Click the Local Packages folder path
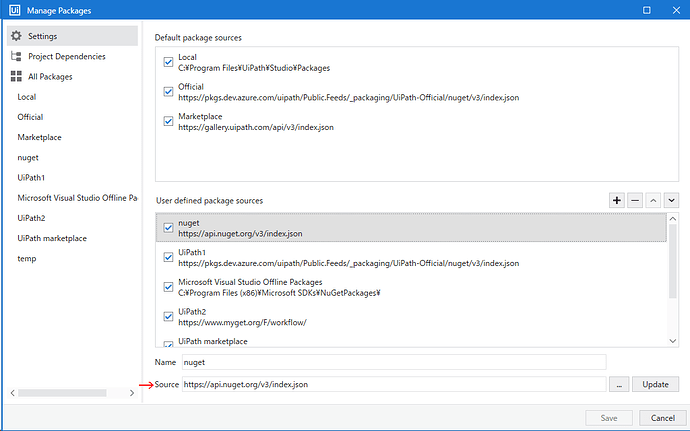 (254, 68)
